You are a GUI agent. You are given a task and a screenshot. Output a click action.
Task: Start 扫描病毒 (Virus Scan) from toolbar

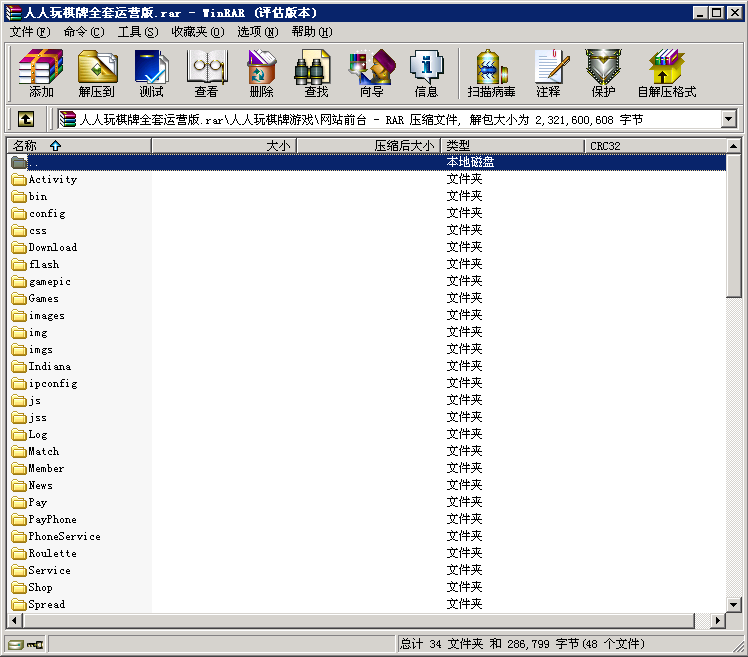pyautogui.click(x=491, y=73)
